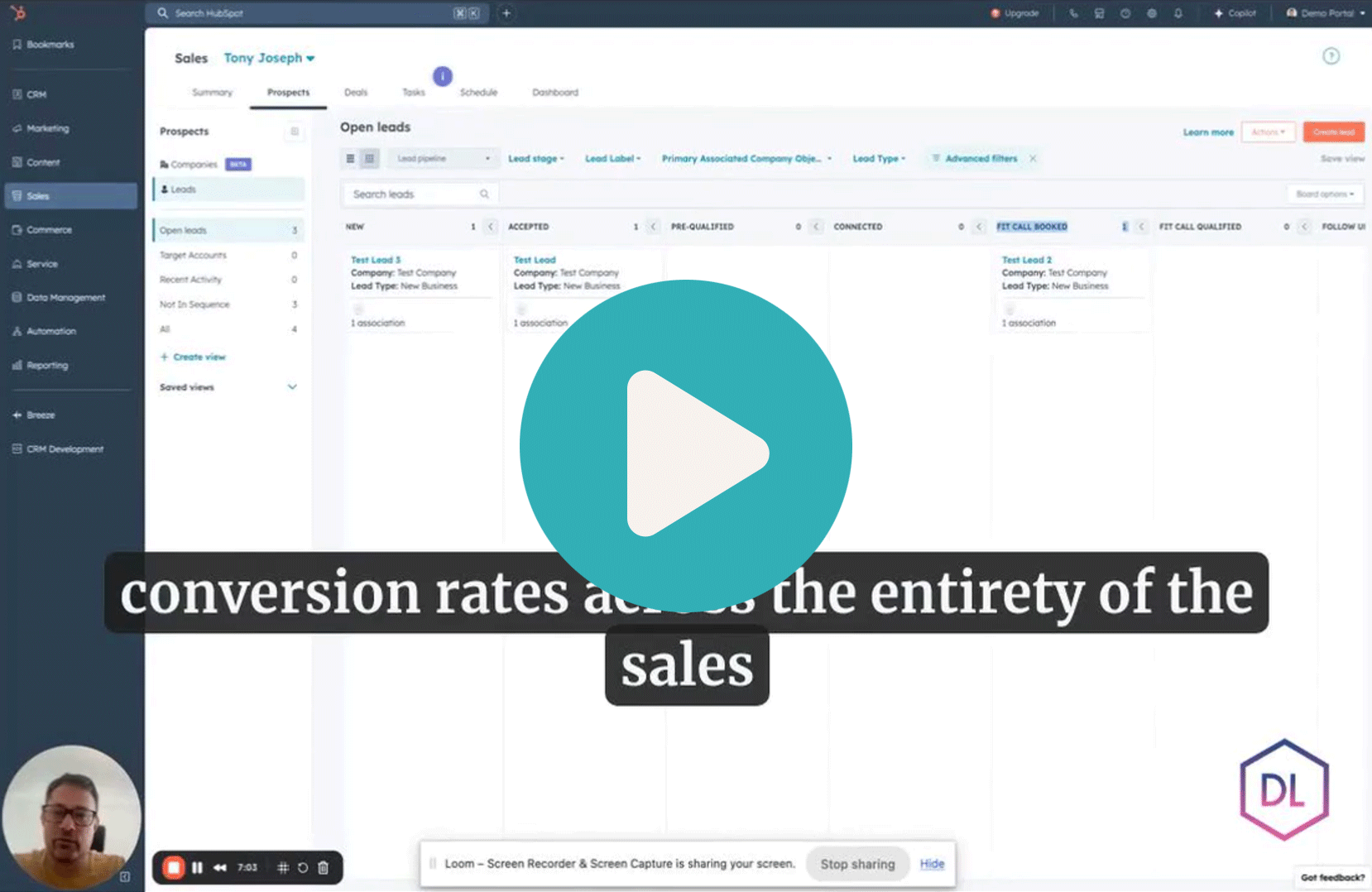Click the Learn more link
The height and width of the screenshot is (892, 1372).
click(x=1208, y=132)
